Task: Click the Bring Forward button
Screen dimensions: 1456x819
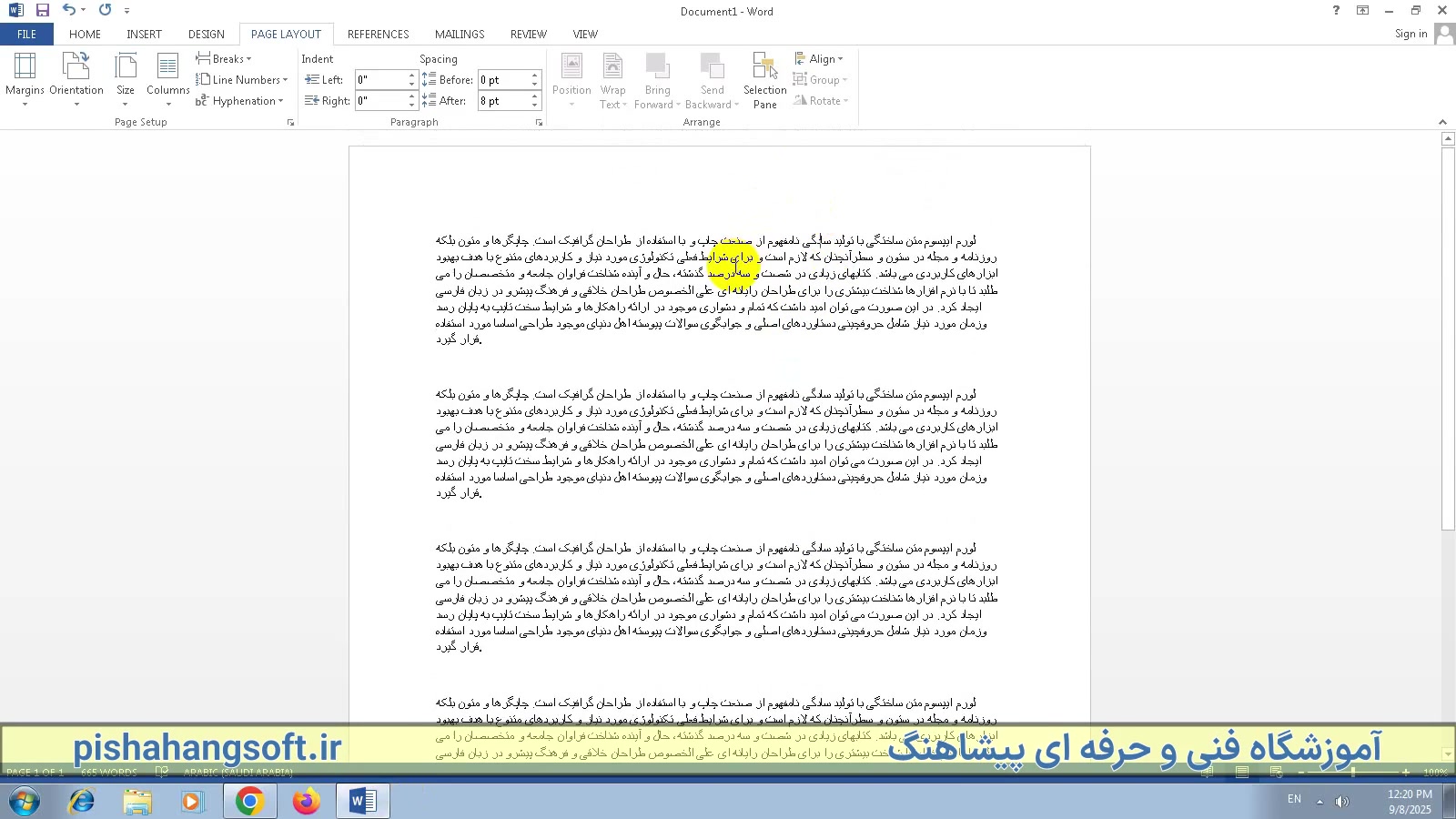Action: [657, 80]
